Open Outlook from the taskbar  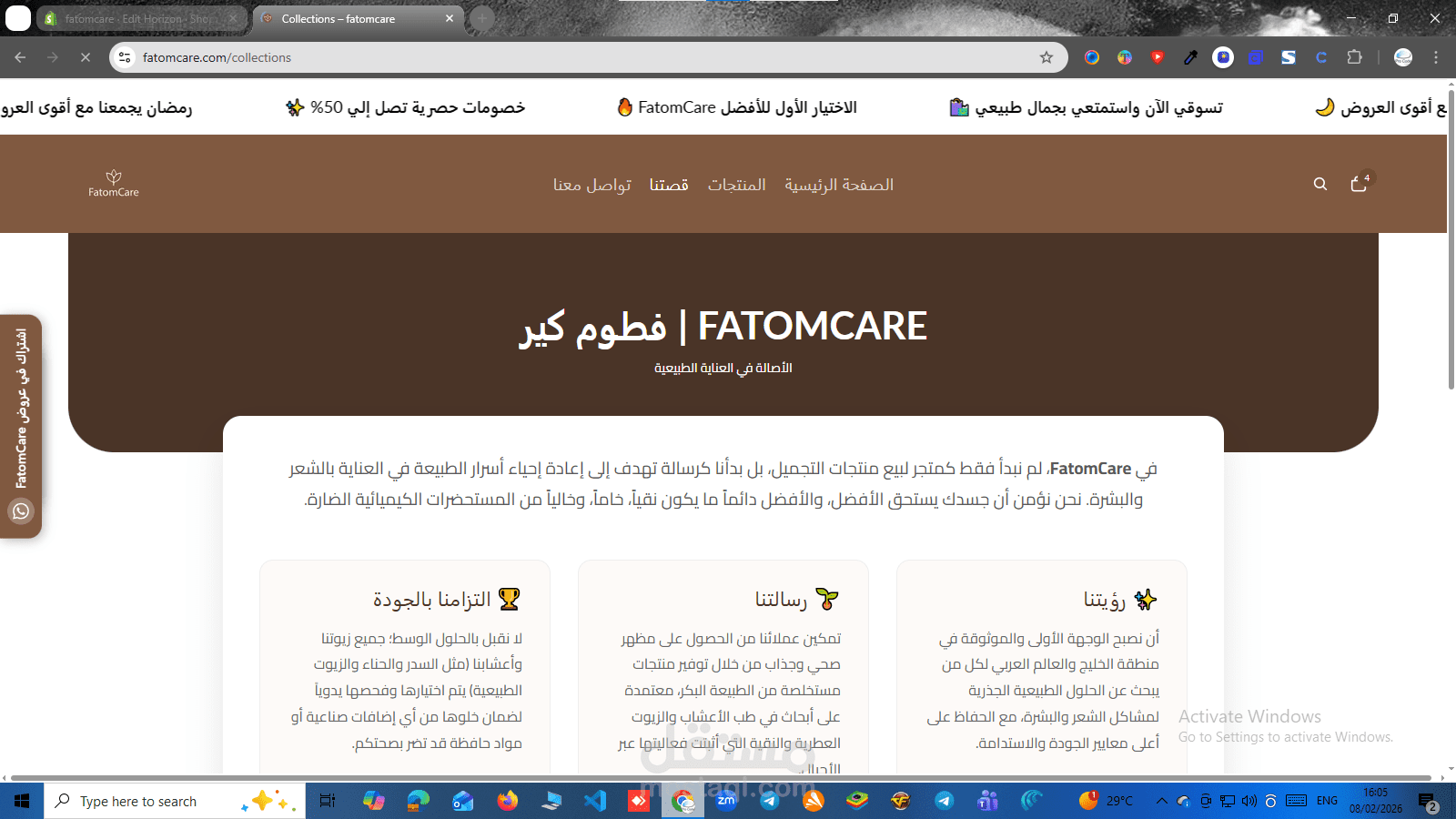point(463,801)
